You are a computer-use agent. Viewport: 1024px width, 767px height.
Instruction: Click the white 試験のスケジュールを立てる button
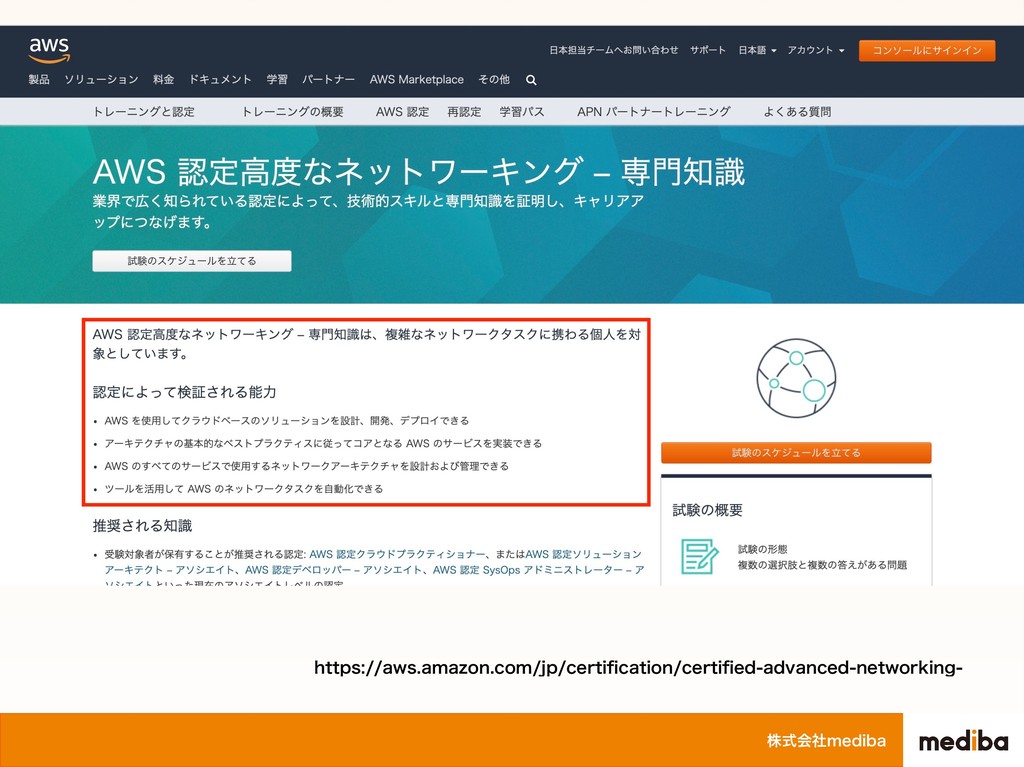pyautogui.click(x=192, y=261)
